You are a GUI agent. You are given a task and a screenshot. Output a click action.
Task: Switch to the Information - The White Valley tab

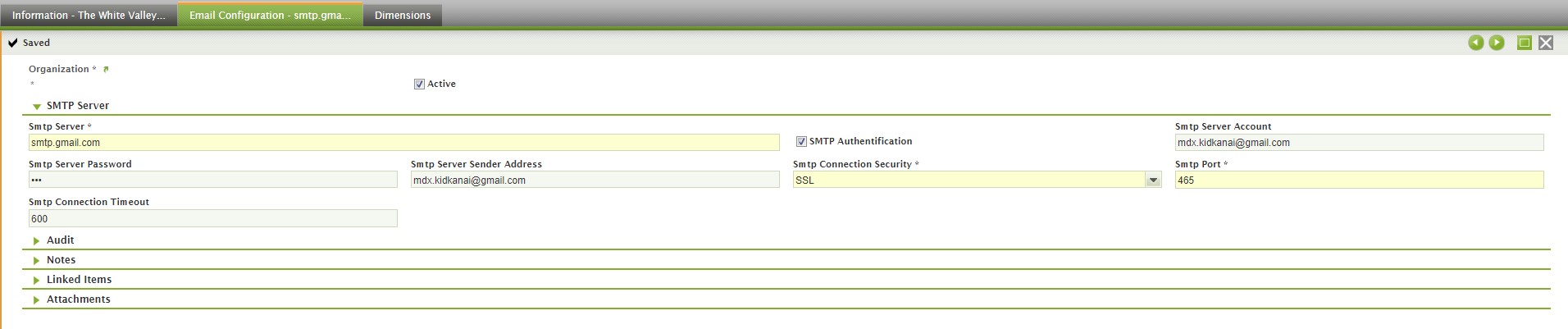89,16
